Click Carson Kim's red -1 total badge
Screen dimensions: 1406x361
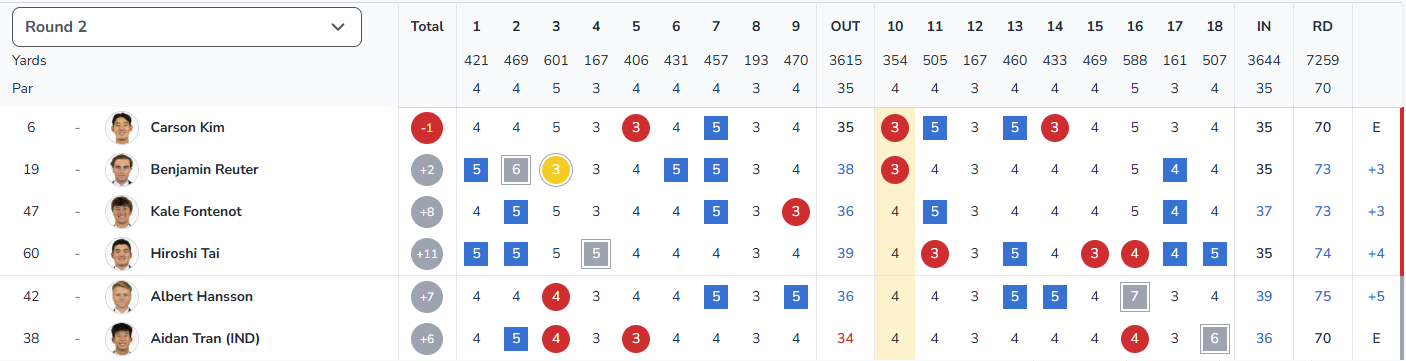click(x=427, y=128)
